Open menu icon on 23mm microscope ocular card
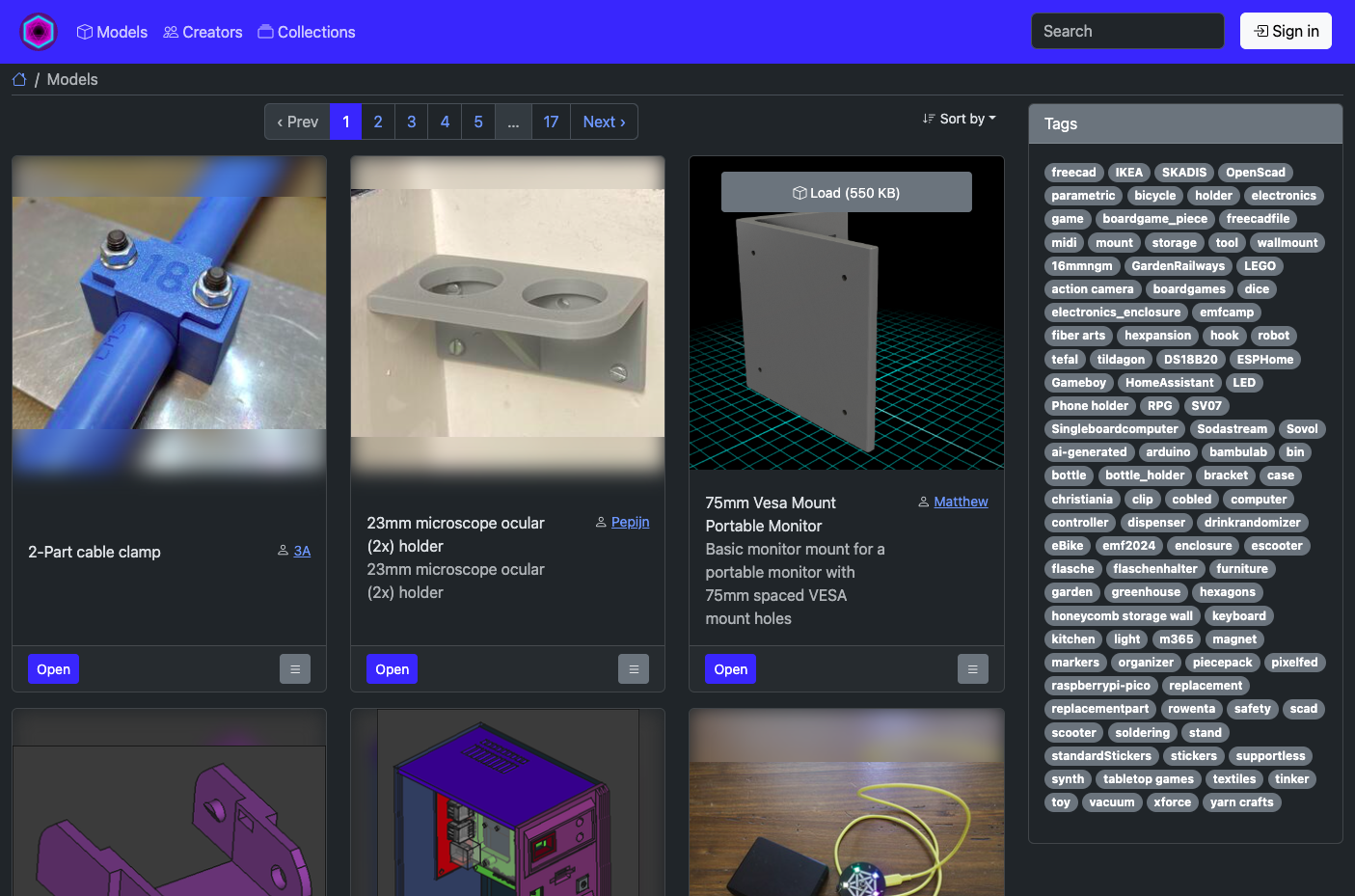 [x=634, y=669]
